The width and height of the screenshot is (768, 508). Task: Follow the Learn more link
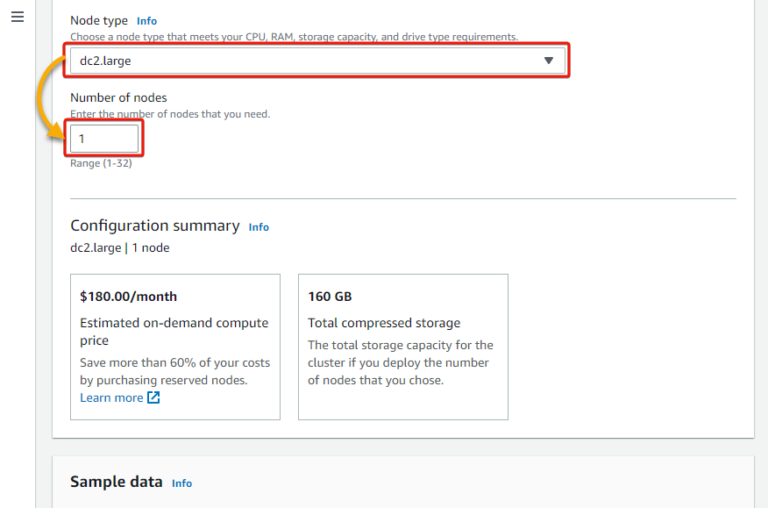coord(111,398)
